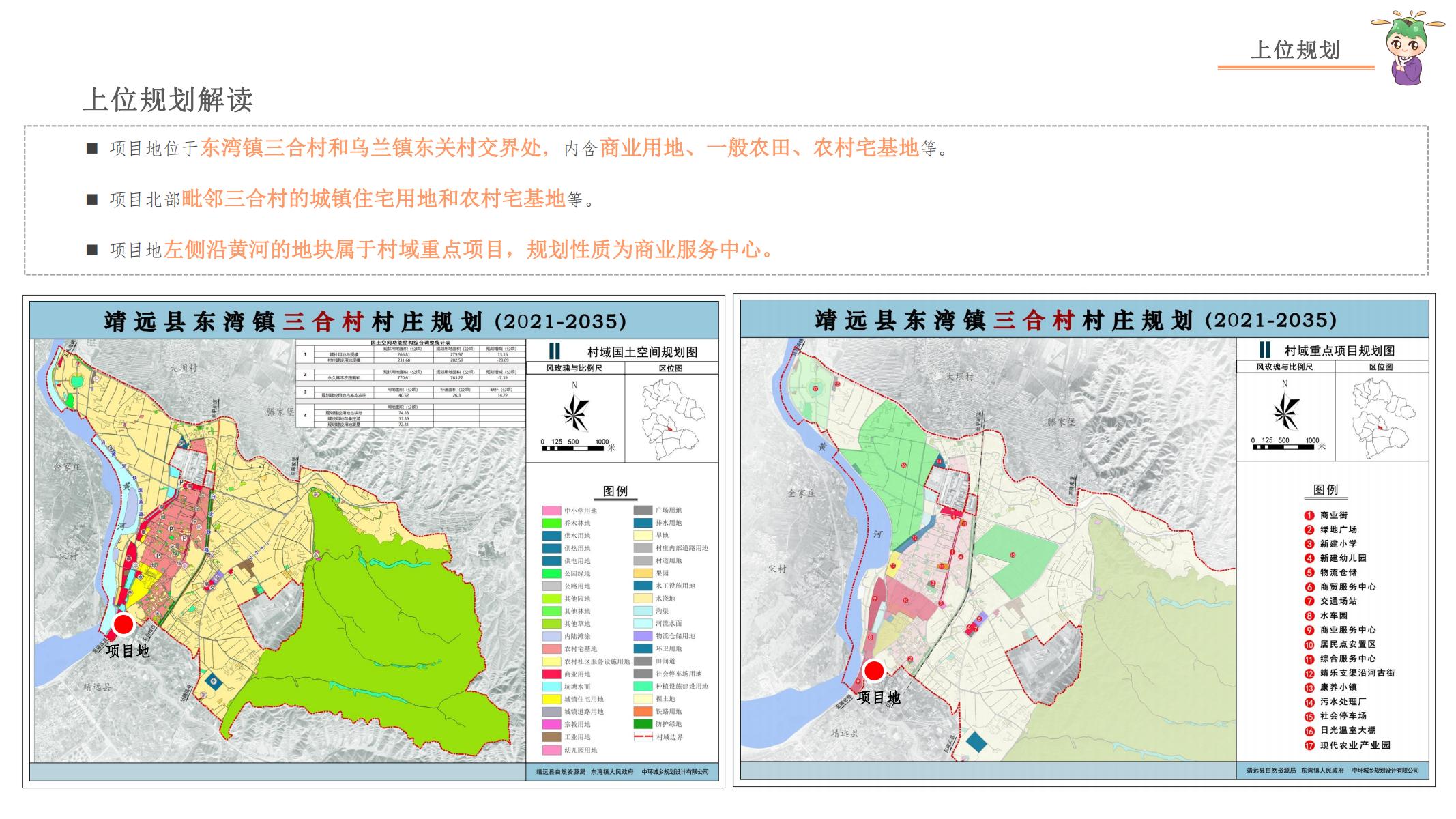1456x819 pixels.
Task: Click legend marker 8 for 水车园
Action: pyautogui.click(x=1309, y=616)
